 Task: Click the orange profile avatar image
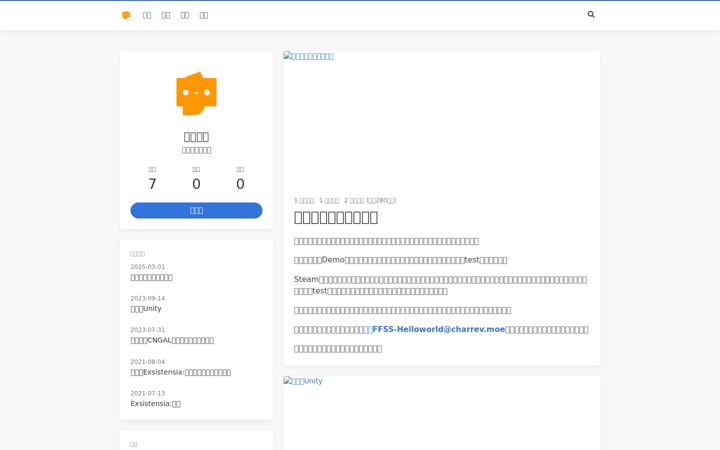pyautogui.click(x=197, y=94)
